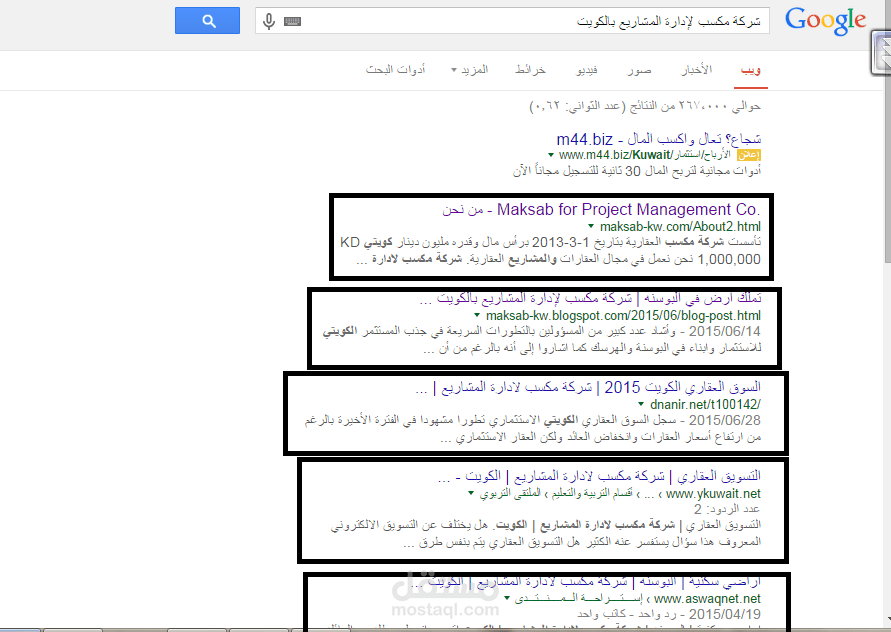Viewport: 891px width, 632px height.
Task: Switch to the فيديو tab
Action: pos(587,70)
